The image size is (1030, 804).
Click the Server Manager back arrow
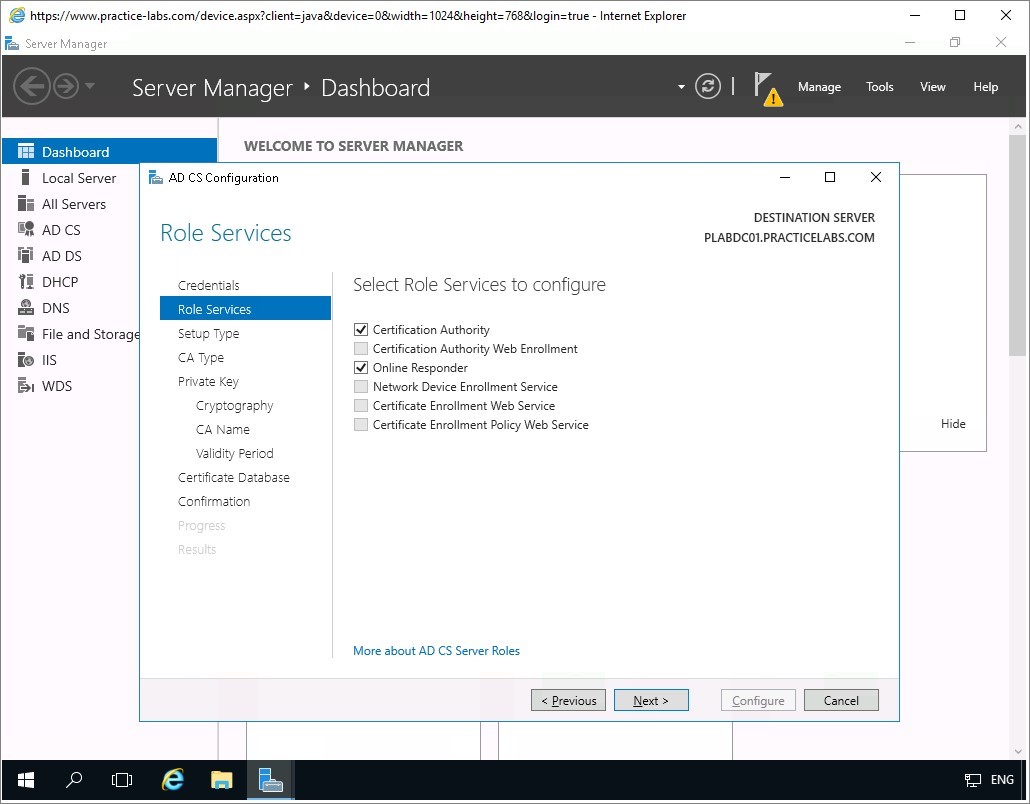click(32, 86)
